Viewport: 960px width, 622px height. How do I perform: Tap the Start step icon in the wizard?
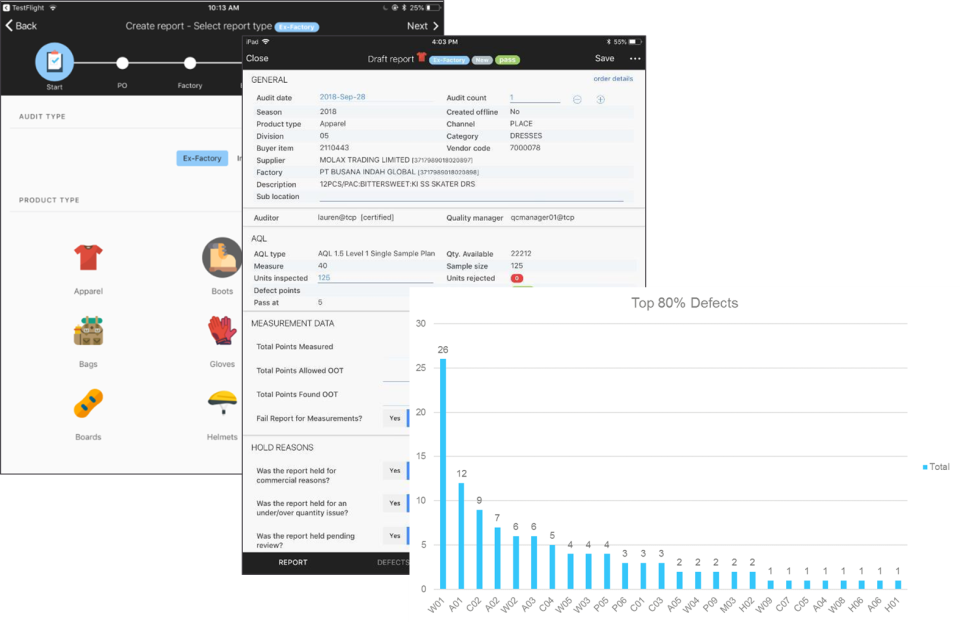[x=54, y=63]
